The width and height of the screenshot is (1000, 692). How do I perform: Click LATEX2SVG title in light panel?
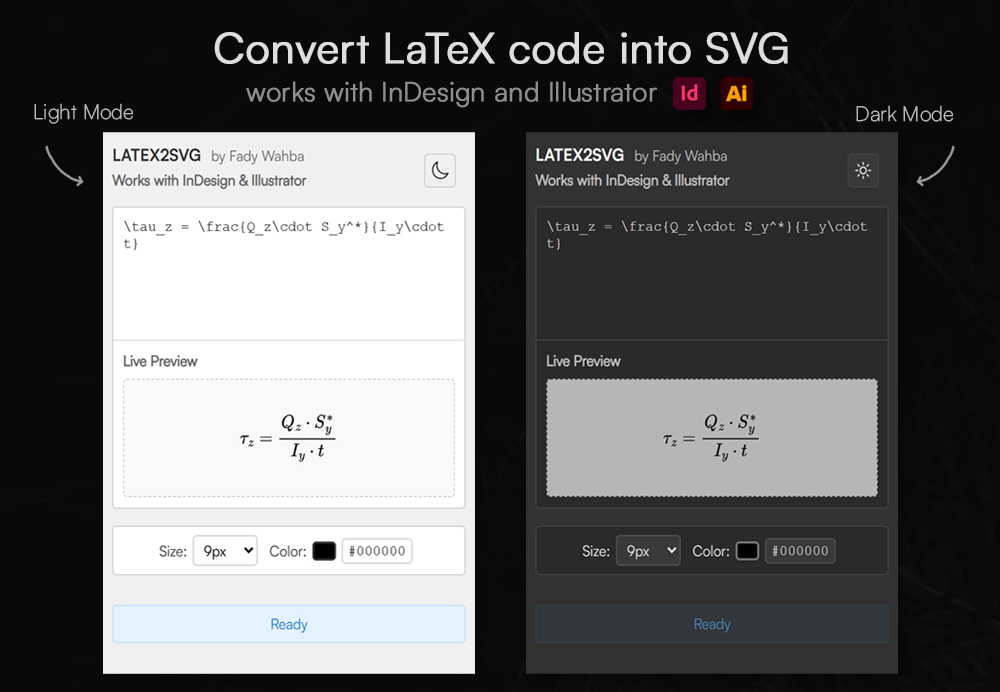click(x=156, y=156)
